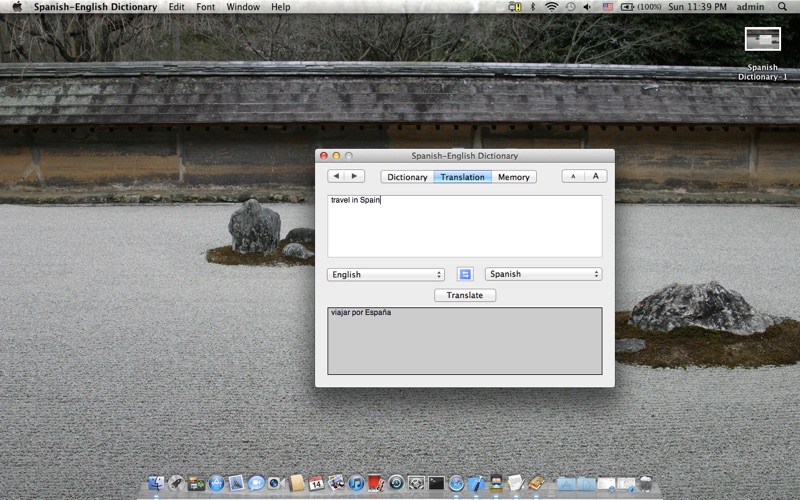
Task: Click the 'viajar por España' translation output area
Action: pyautogui.click(x=465, y=341)
